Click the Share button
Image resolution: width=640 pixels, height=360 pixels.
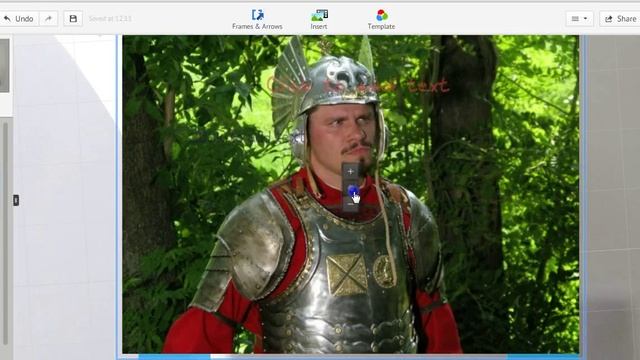tap(620, 19)
